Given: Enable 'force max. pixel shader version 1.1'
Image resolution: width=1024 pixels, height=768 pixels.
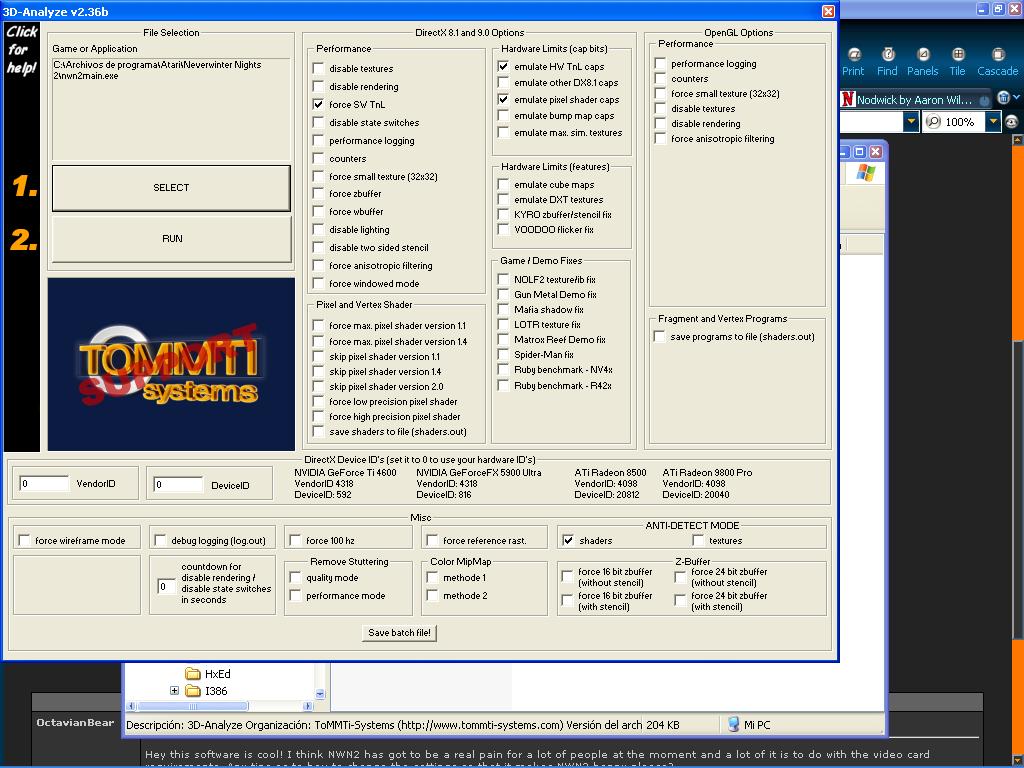Looking at the screenshot, I should (x=318, y=325).
